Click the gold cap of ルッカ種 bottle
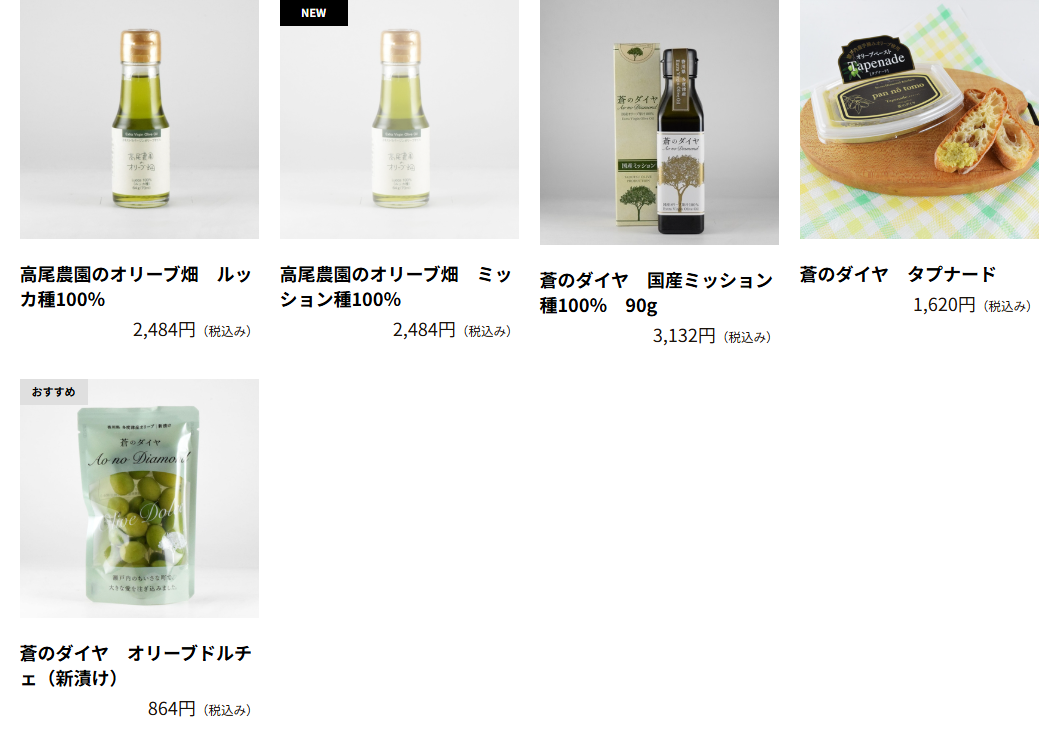The image size is (1060, 735). [141, 45]
